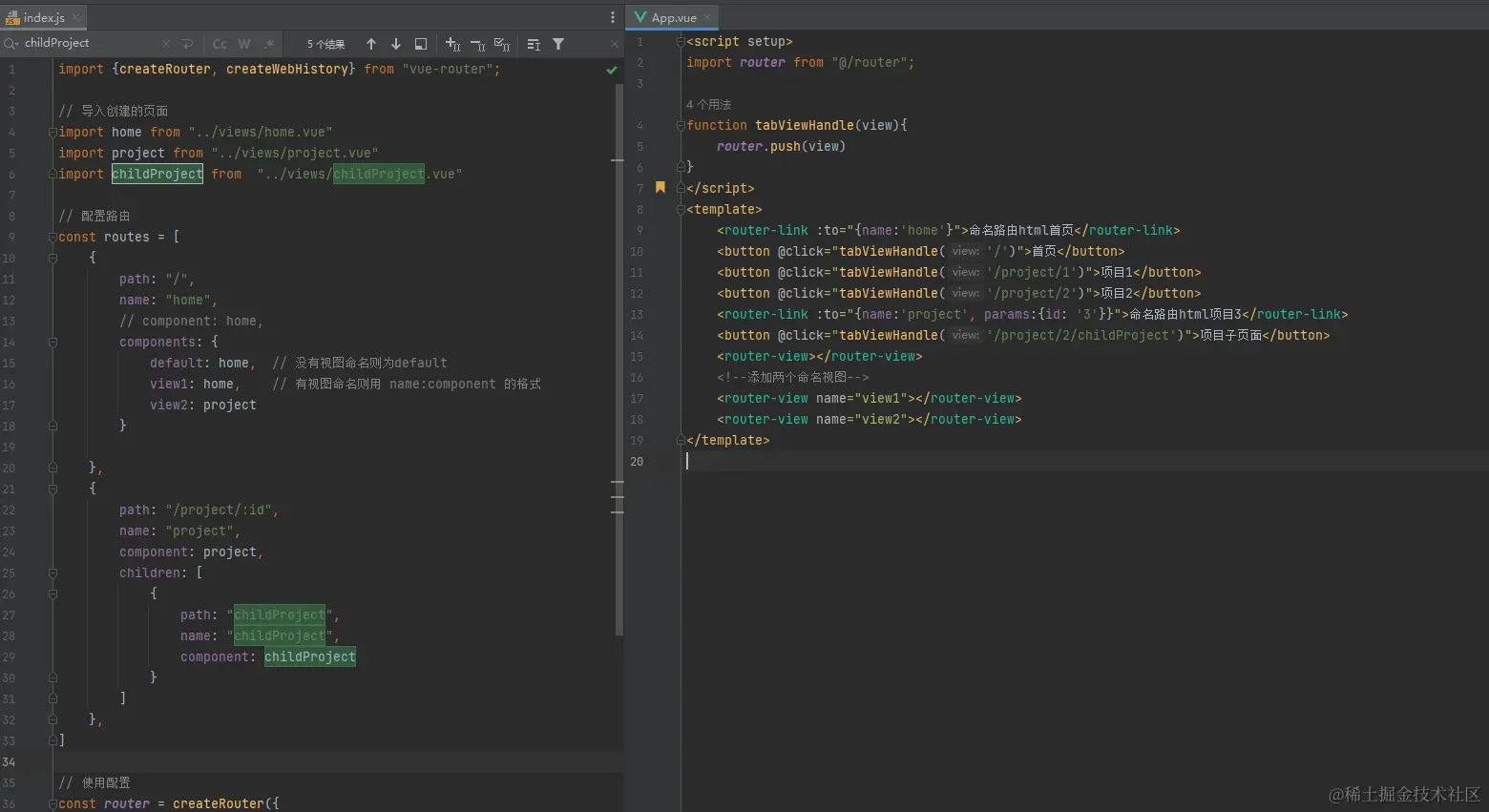This screenshot has height=812, width=1489.
Task: Go to next occurrence down arrow
Action: coord(396,44)
